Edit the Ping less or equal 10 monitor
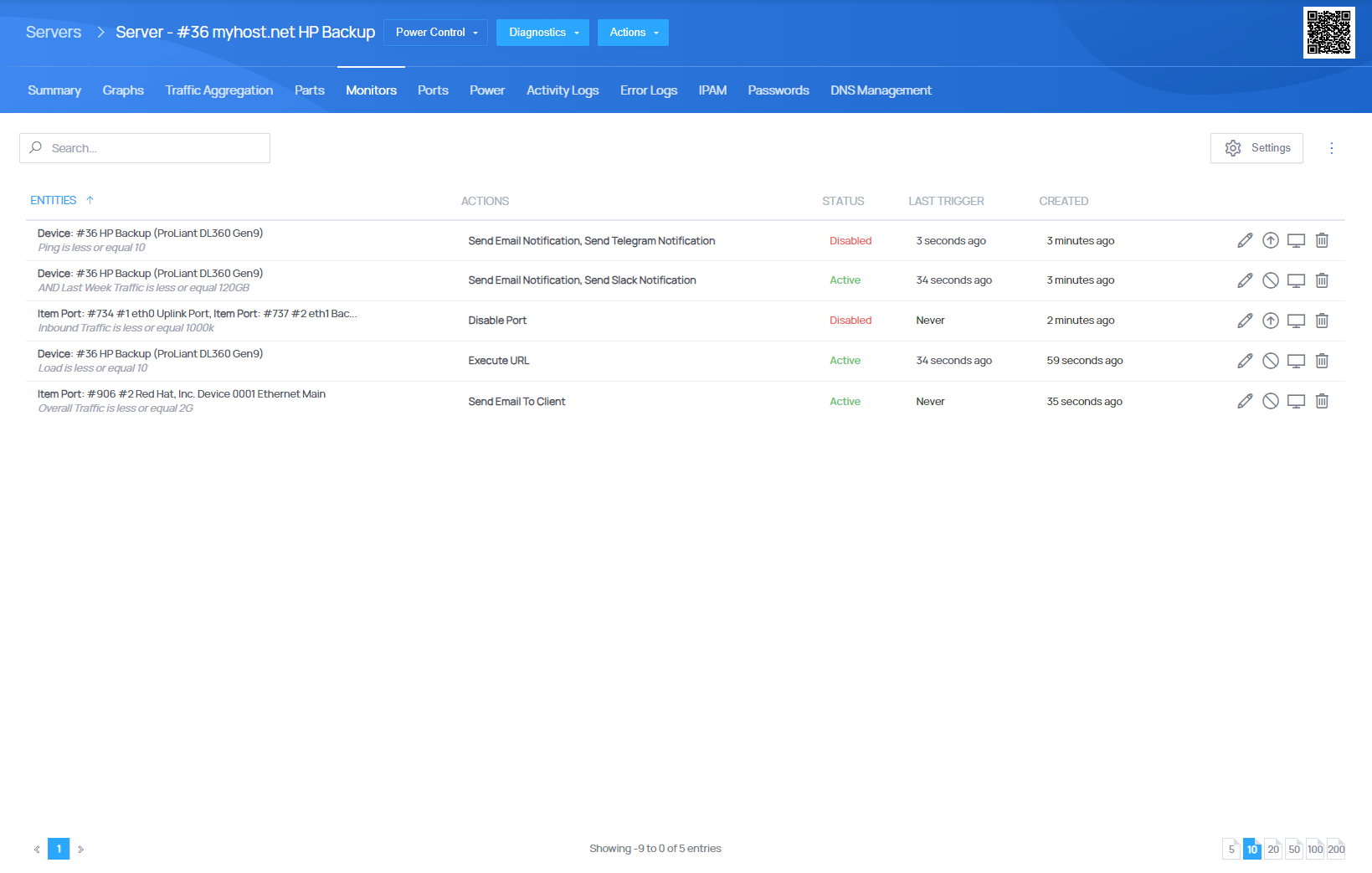1372x873 pixels. pyautogui.click(x=1245, y=240)
